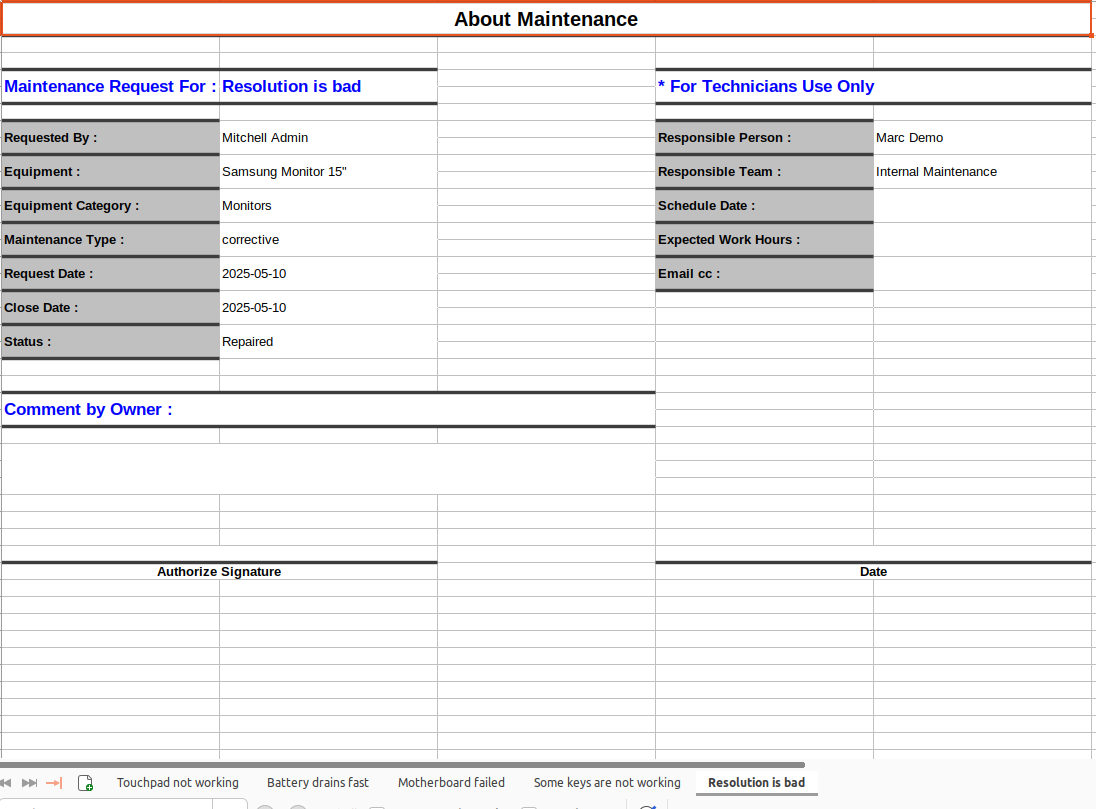Click the Requested By label cell
This screenshot has width=1096, height=809.
[x=110, y=138]
